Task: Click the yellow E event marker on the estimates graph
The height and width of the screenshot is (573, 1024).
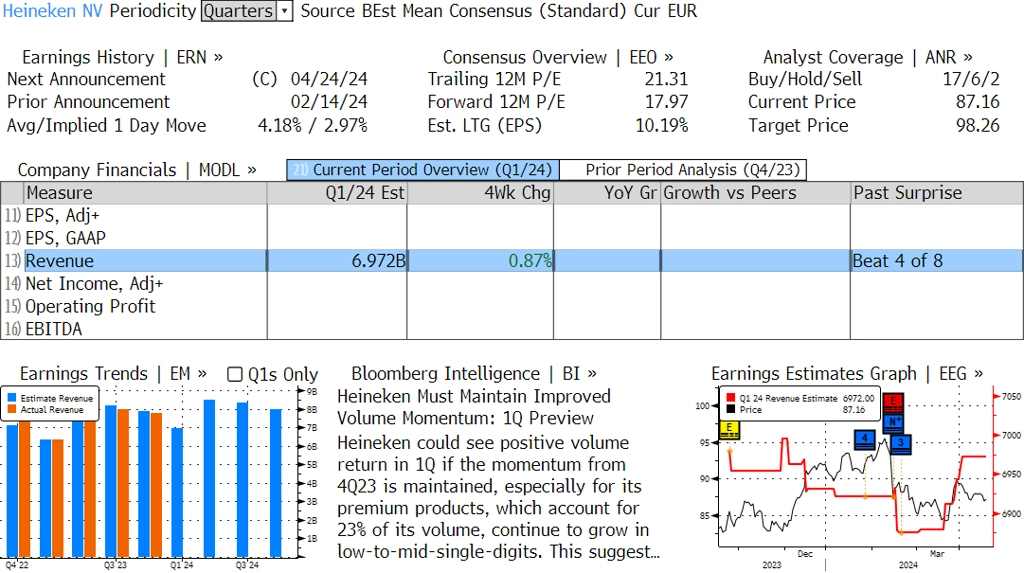Action: pos(729,429)
